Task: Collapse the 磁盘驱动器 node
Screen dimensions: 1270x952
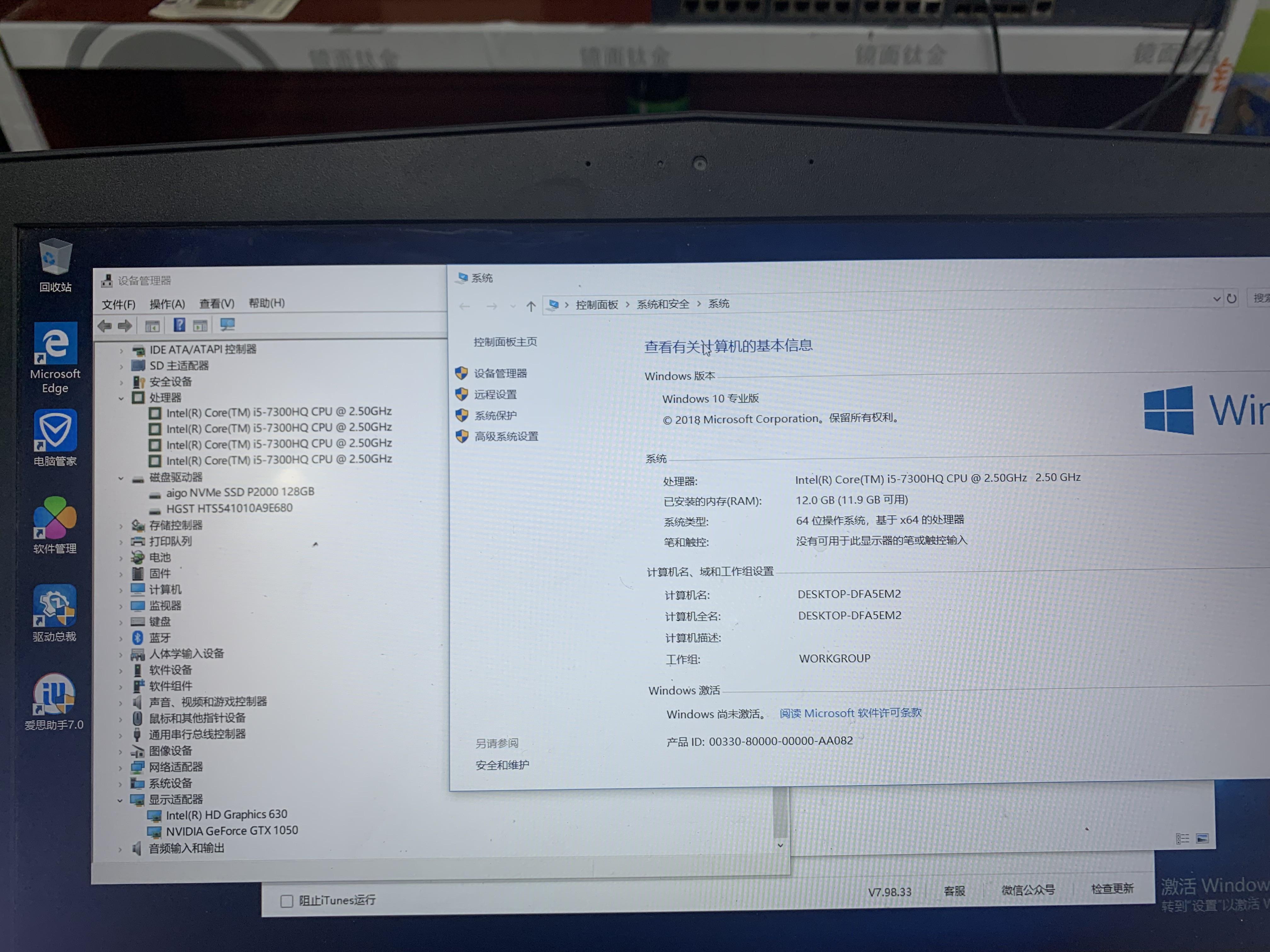Action: [x=121, y=478]
